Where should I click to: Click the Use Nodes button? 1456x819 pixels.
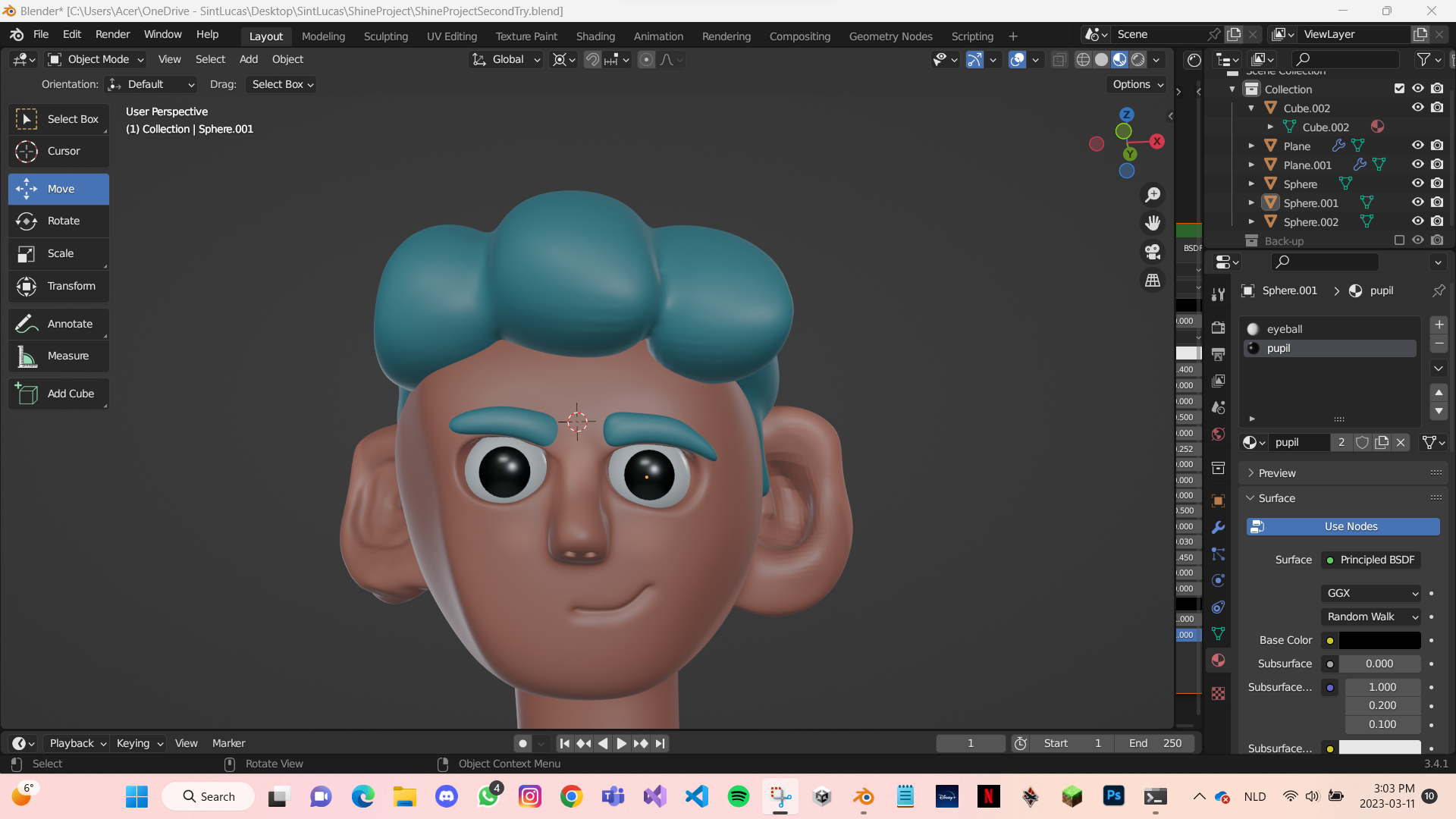tap(1342, 526)
